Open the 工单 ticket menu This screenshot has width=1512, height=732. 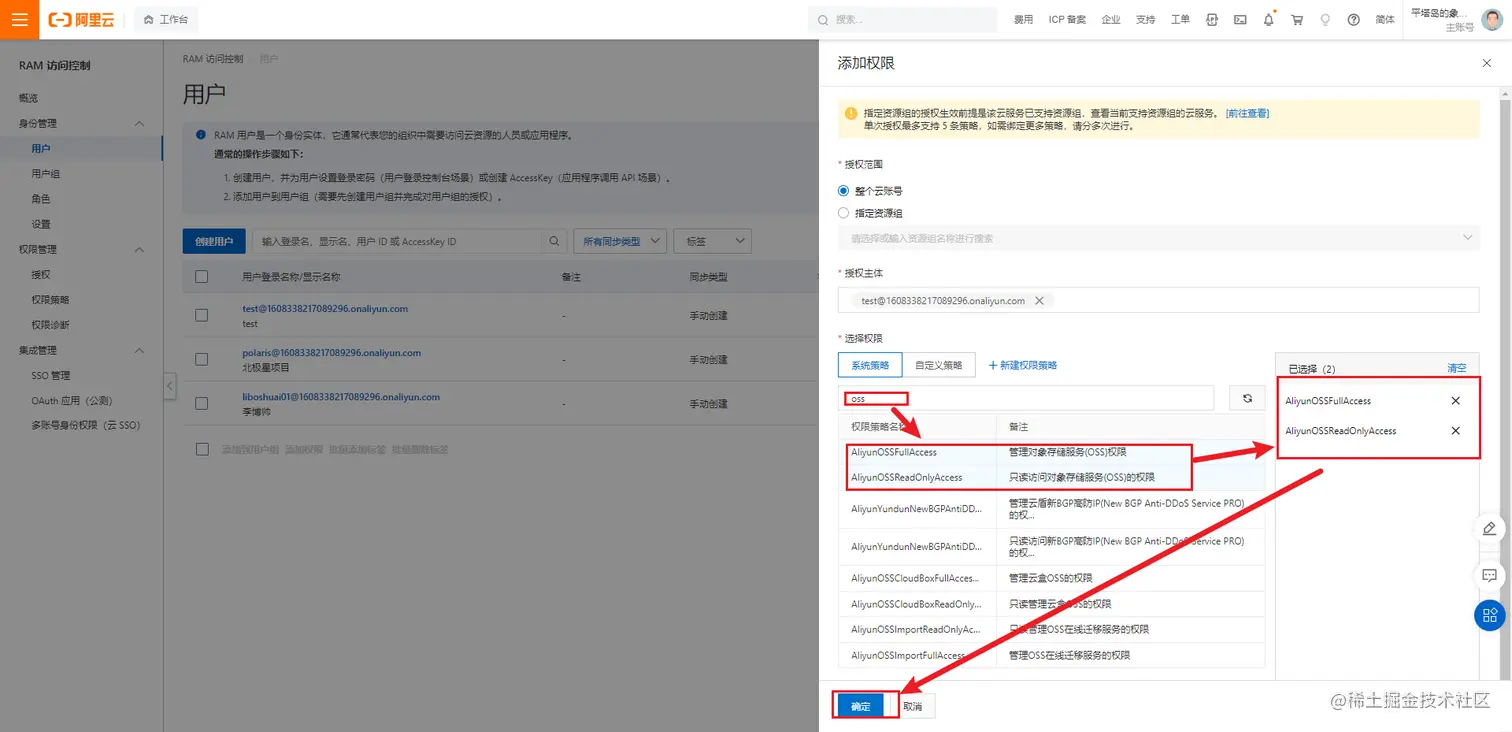coord(1180,19)
